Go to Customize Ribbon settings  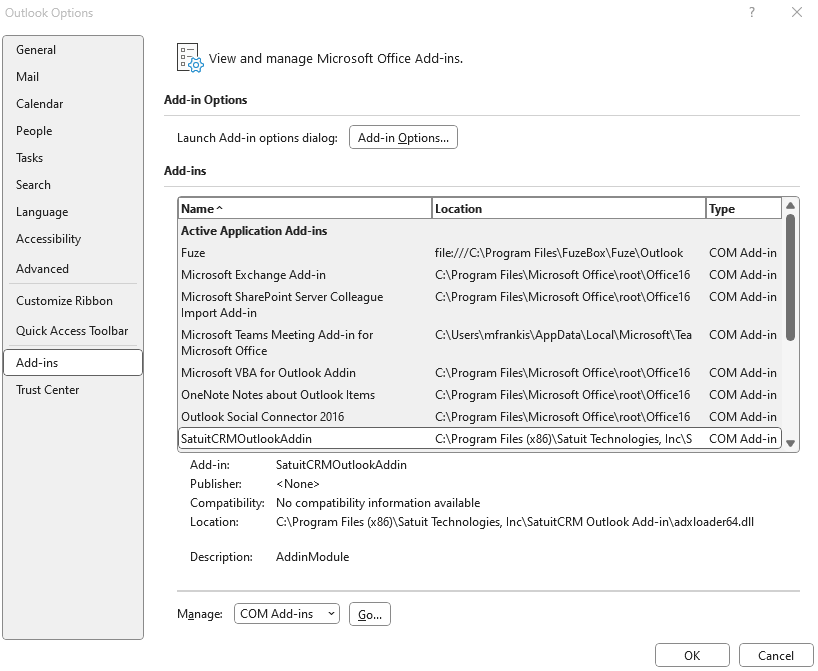pos(73,301)
